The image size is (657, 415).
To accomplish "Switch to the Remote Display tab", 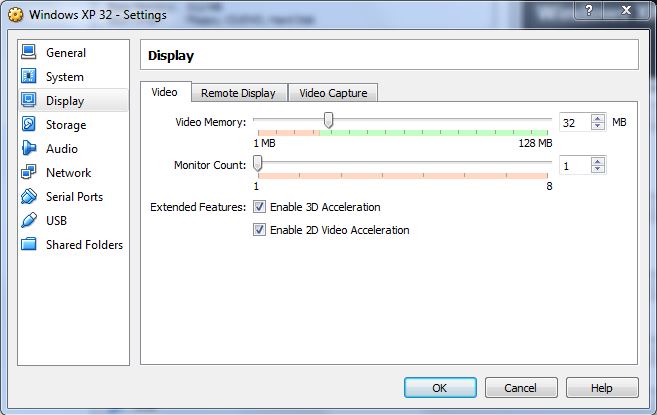I will point(238,93).
